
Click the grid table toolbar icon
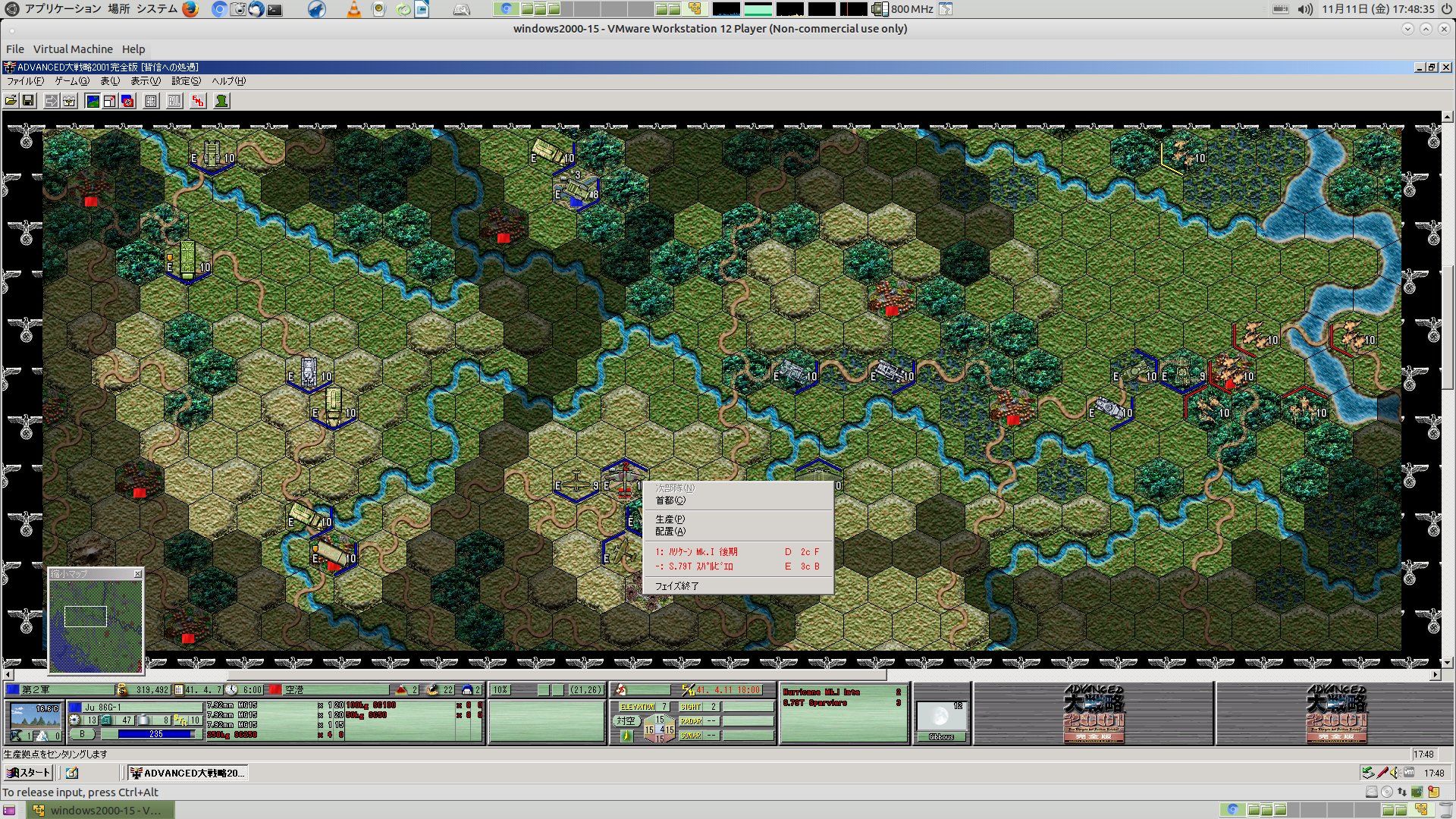tap(151, 101)
